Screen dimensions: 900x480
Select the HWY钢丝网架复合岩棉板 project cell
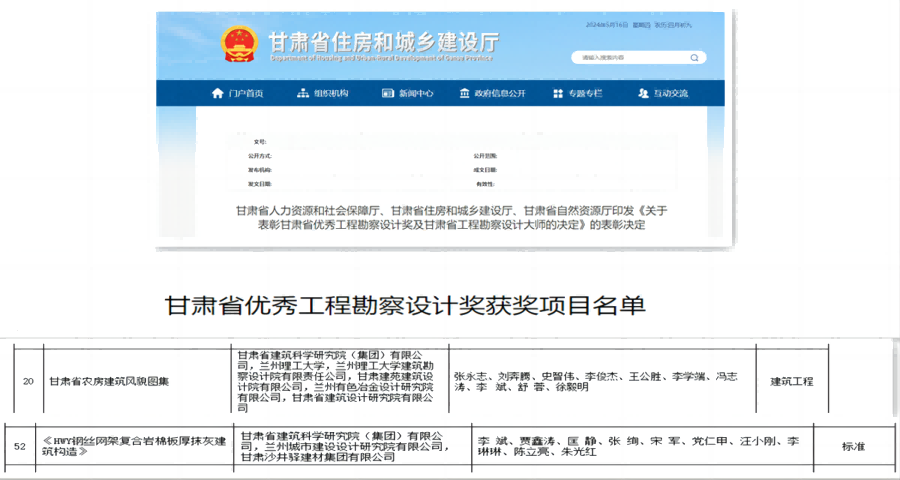pyautogui.click(x=134, y=446)
